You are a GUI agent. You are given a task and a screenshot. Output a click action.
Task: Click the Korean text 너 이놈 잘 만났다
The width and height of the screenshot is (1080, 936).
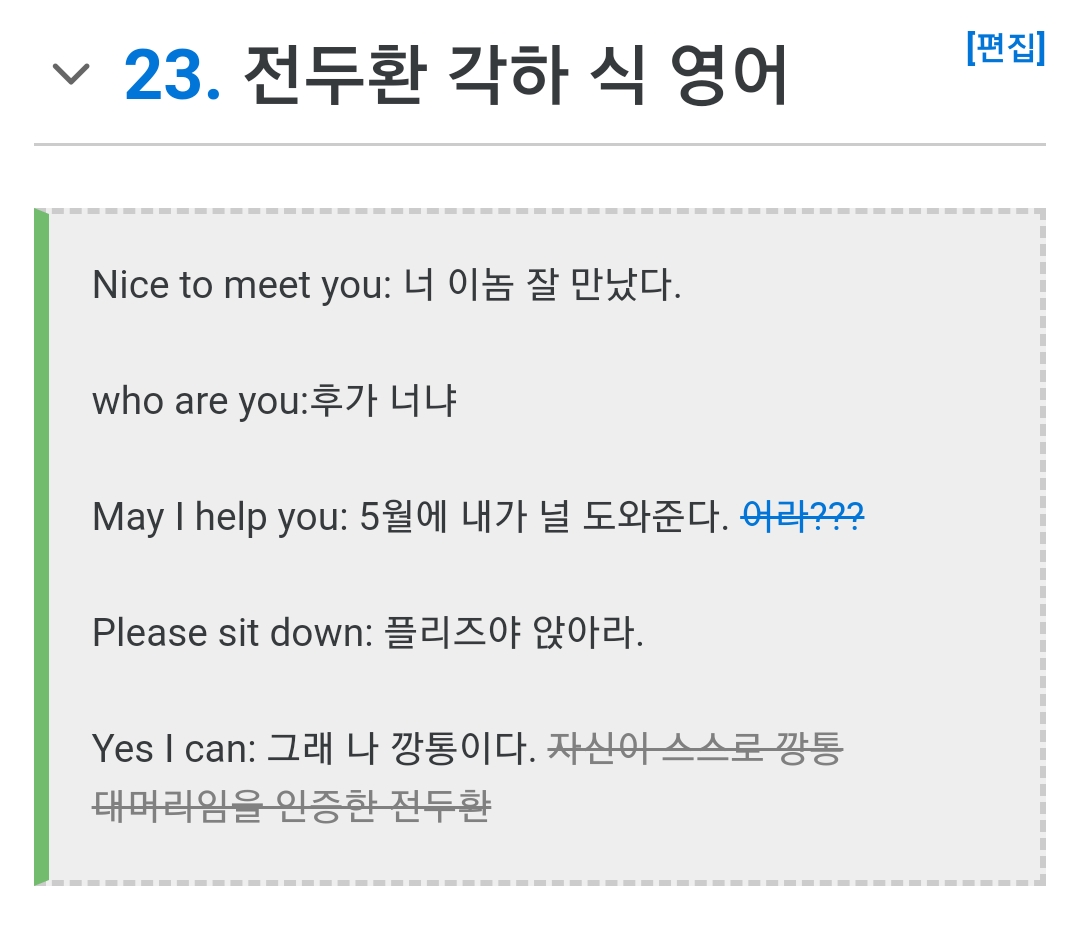tap(542, 286)
